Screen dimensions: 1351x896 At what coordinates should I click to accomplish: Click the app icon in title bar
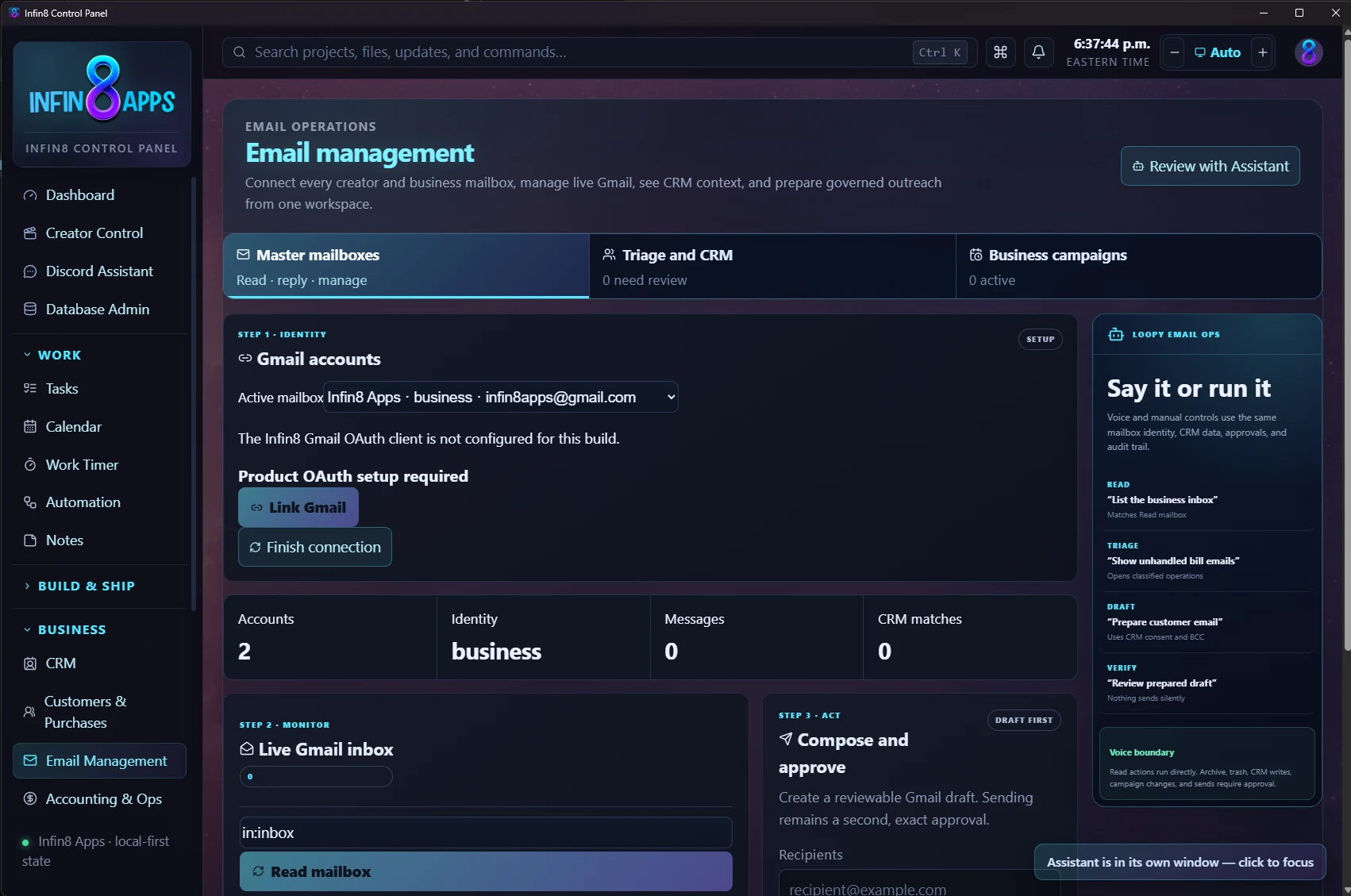pos(14,13)
